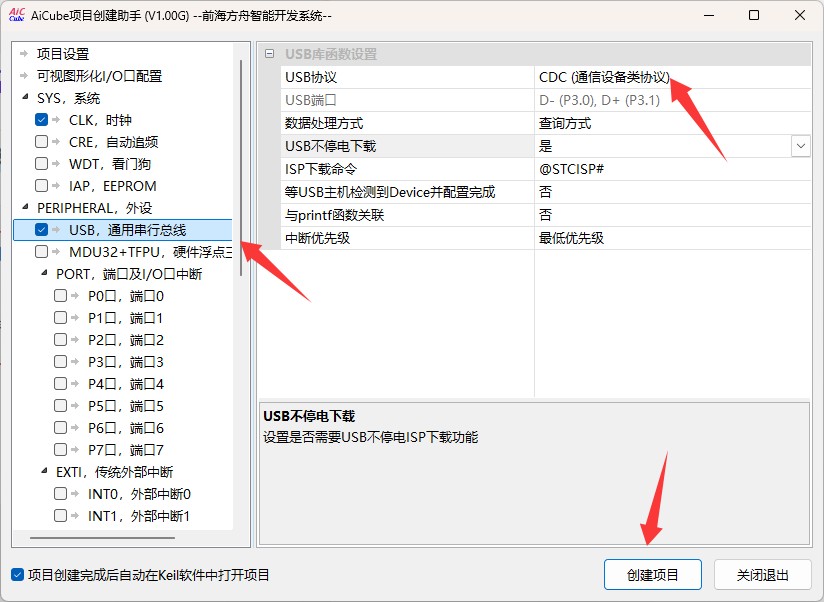The image size is (824, 602).
Task: Collapse the SYS 系统 tree node
Action: 25,97
